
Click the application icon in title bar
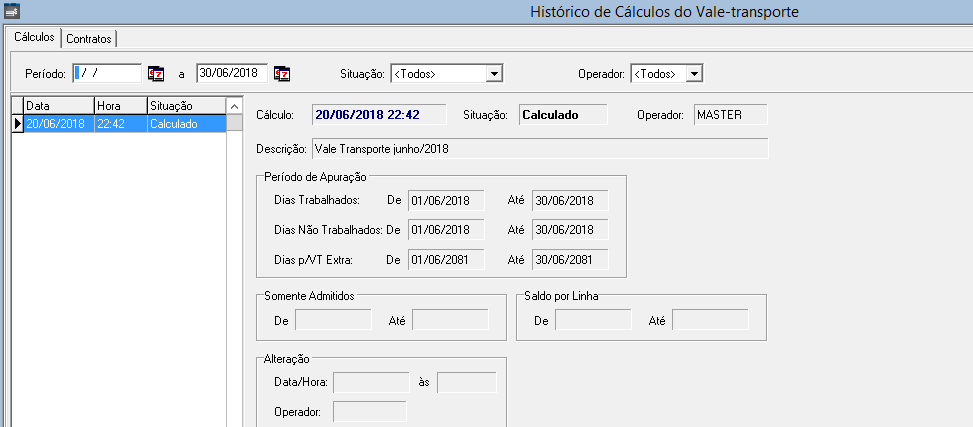12,11
